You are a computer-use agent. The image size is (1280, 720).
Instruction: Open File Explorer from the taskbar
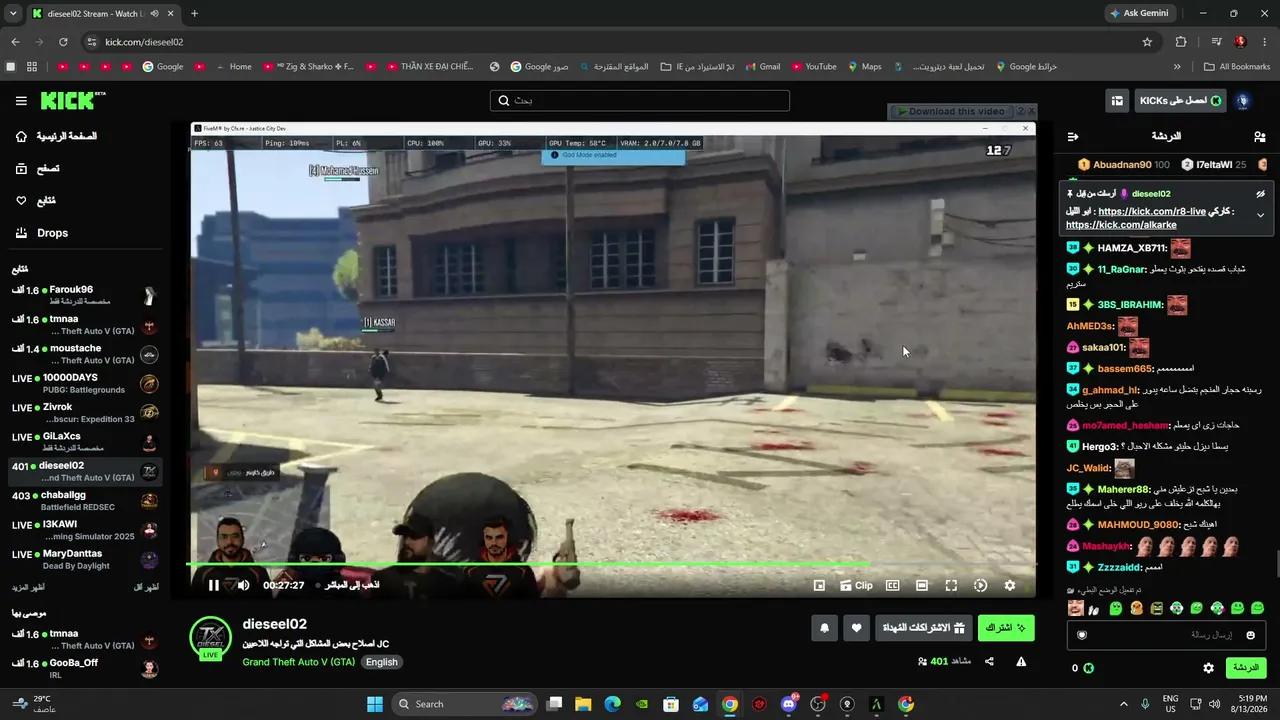coord(583,704)
